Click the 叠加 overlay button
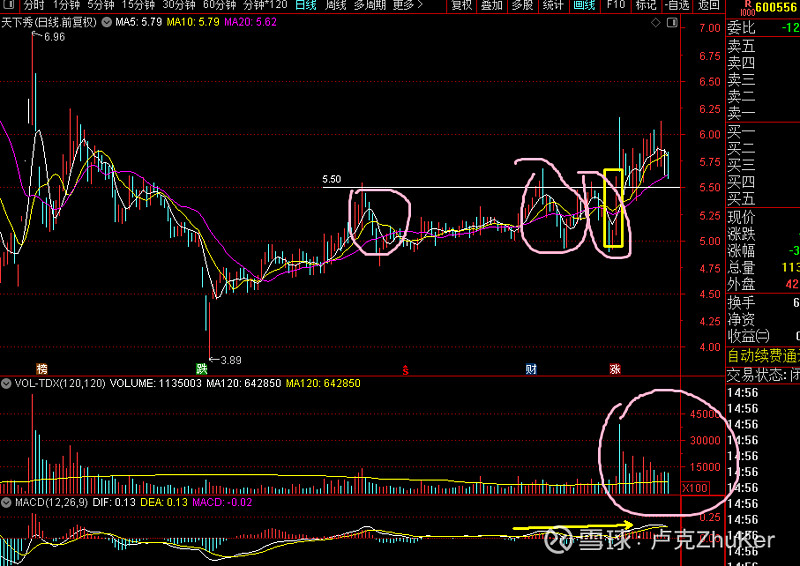The width and height of the screenshot is (800, 566). pos(492,5)
